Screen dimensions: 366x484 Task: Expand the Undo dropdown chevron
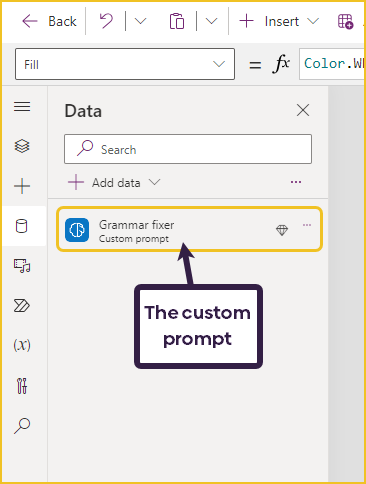(x=140, y=21)
